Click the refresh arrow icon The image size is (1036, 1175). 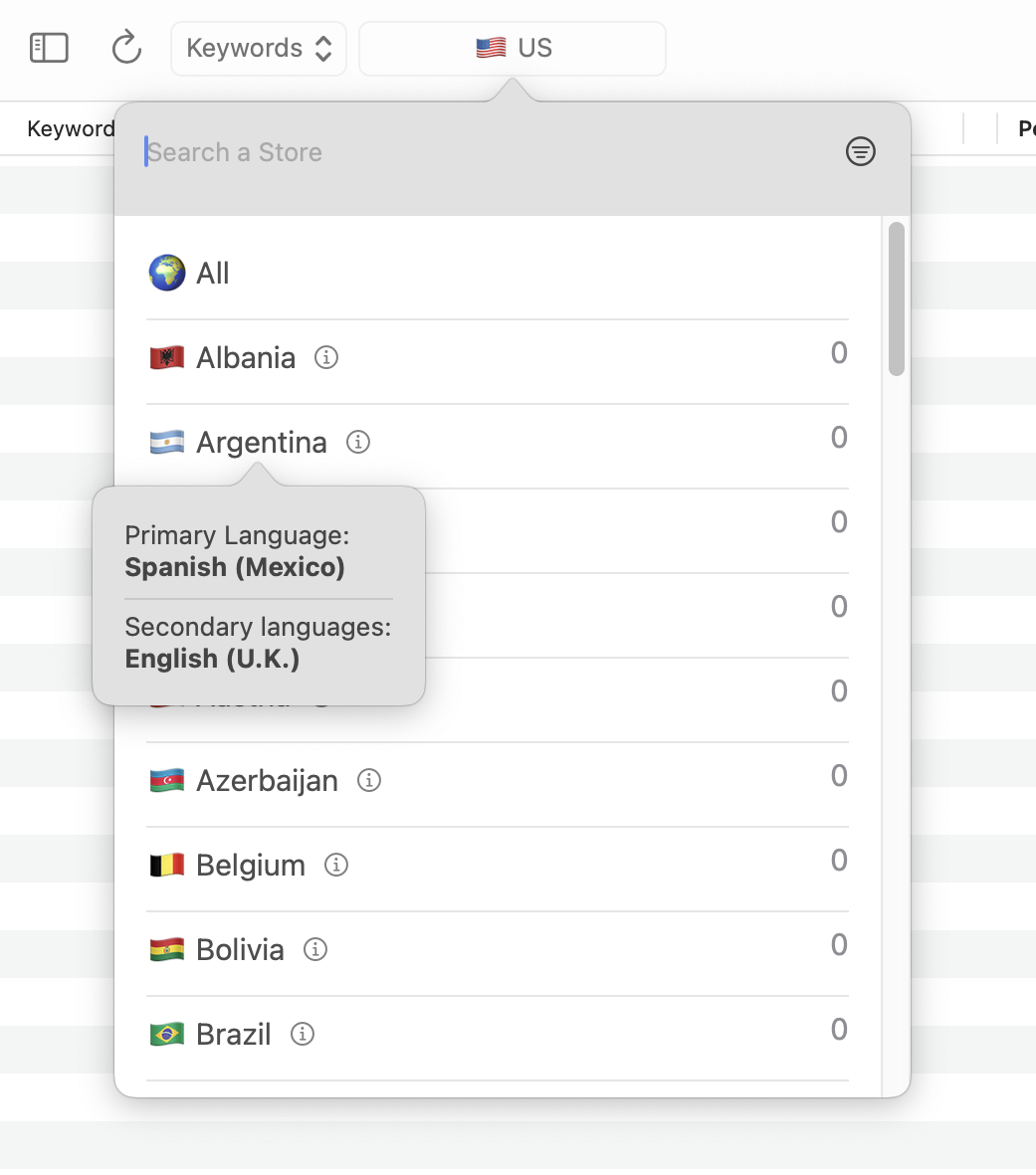point(126,48)
